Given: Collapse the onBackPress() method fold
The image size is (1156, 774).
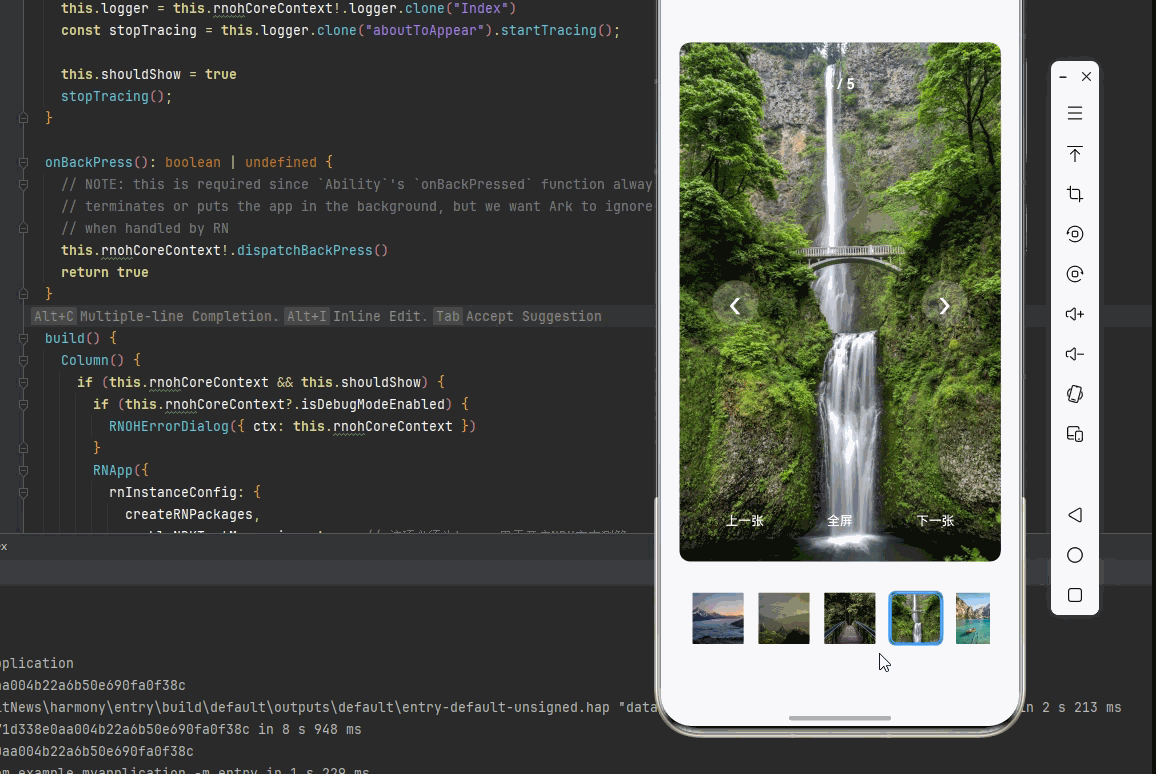Looking at the screenshot, I should pos(24,162).
